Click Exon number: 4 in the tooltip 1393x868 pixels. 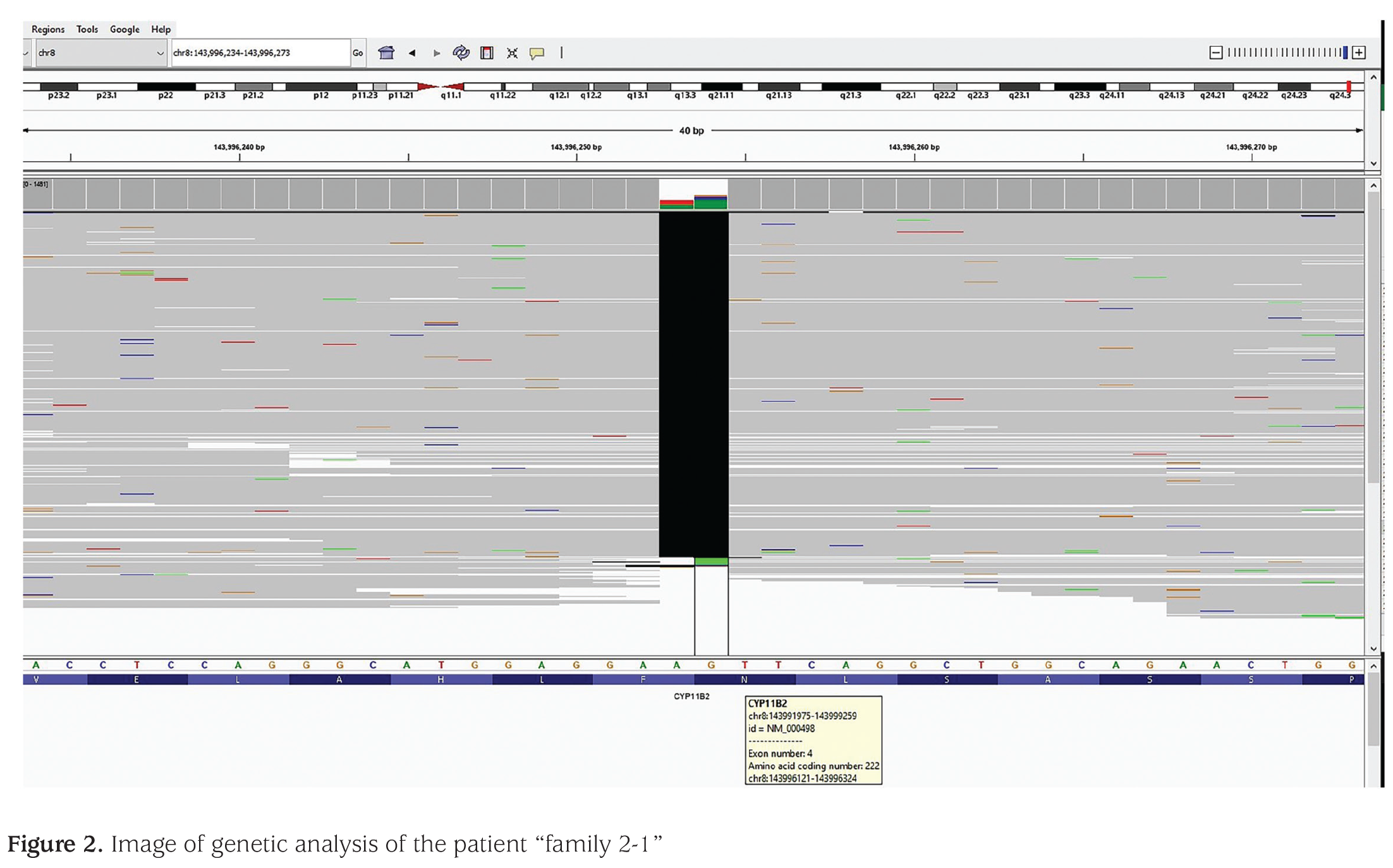point(780,753)
